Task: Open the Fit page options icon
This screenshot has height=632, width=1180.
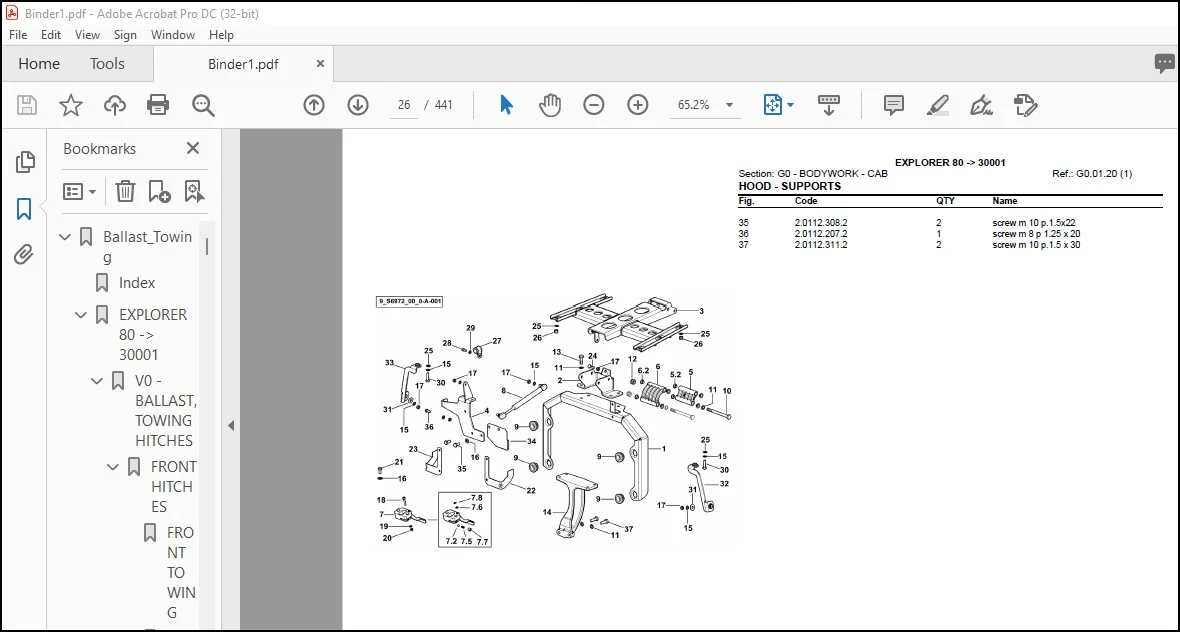Action: click(773, 105)
